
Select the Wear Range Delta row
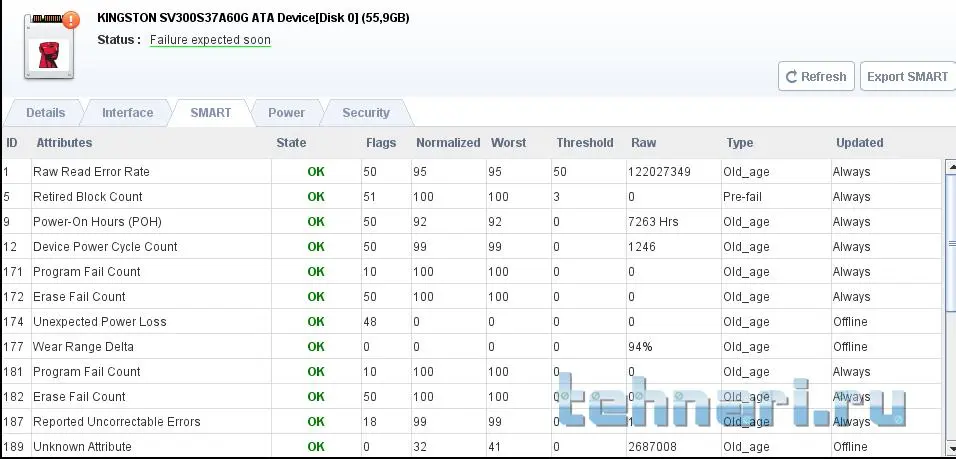473,347
